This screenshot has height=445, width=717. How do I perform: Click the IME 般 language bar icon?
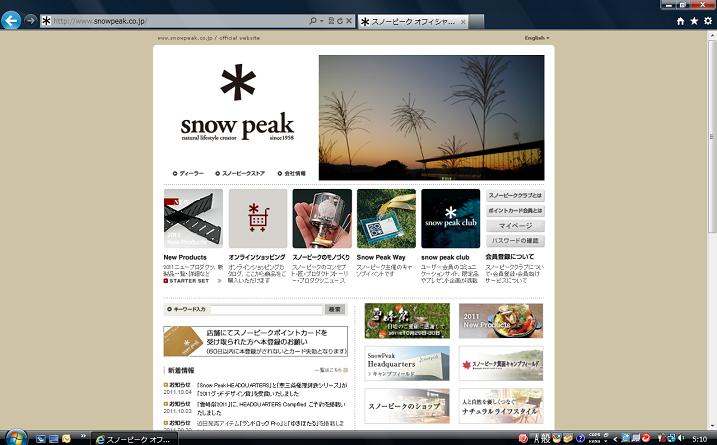point(546,439)
